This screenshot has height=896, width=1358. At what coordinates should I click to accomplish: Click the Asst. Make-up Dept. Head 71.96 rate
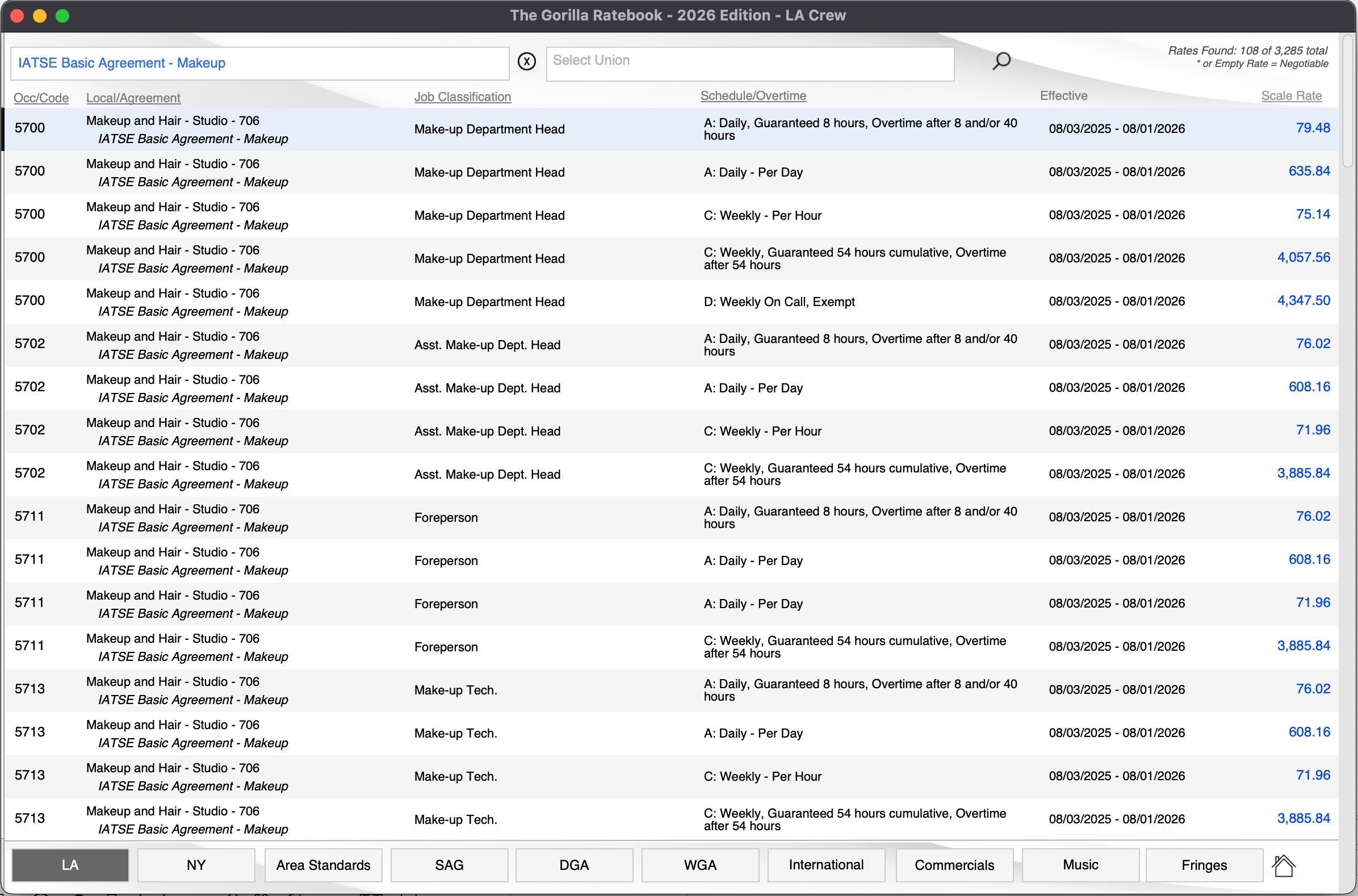pos(1312,430)
